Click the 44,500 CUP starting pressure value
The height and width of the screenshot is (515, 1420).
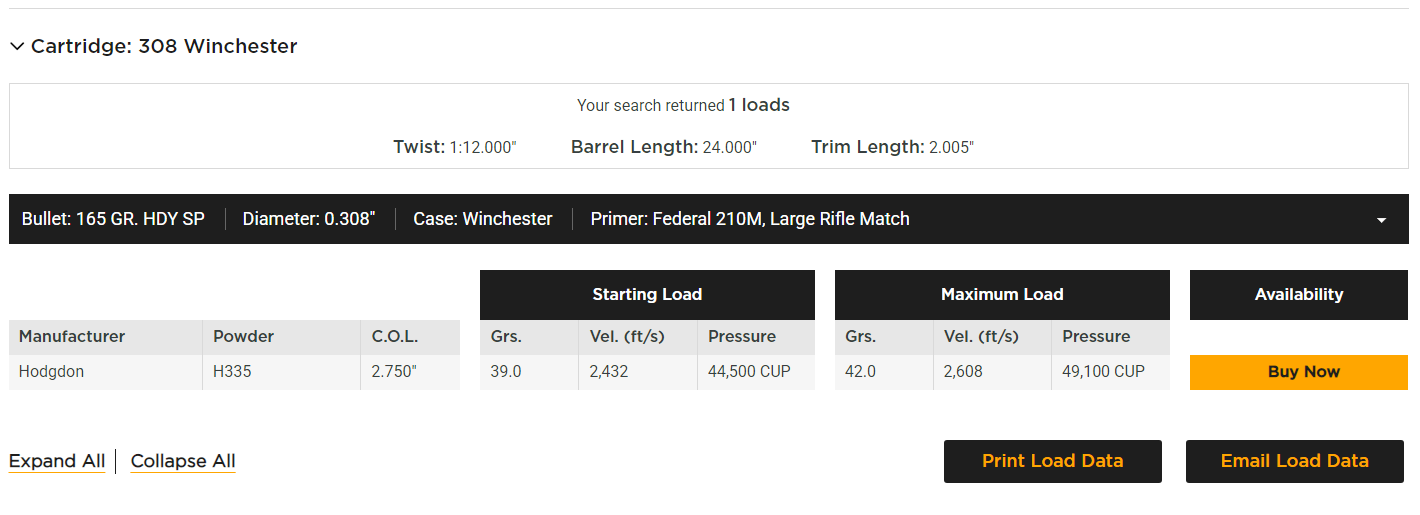749,372
